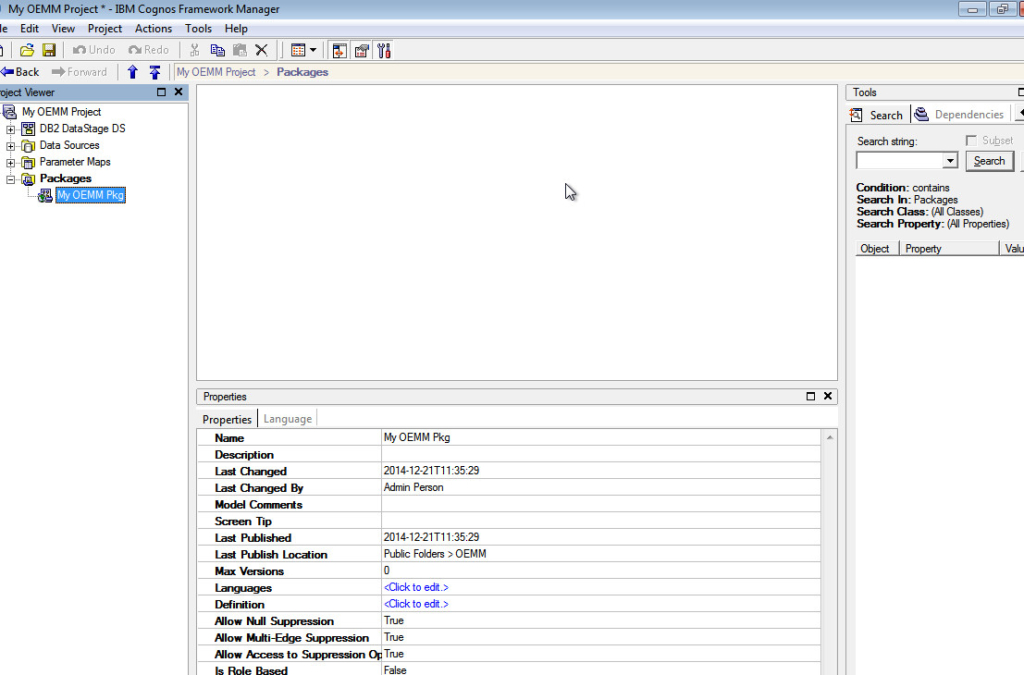Image resolution: width=1024 pixels, height=675 pixels.
Task: Save the project using the floppy disk icon
Action: coord(49,50)
